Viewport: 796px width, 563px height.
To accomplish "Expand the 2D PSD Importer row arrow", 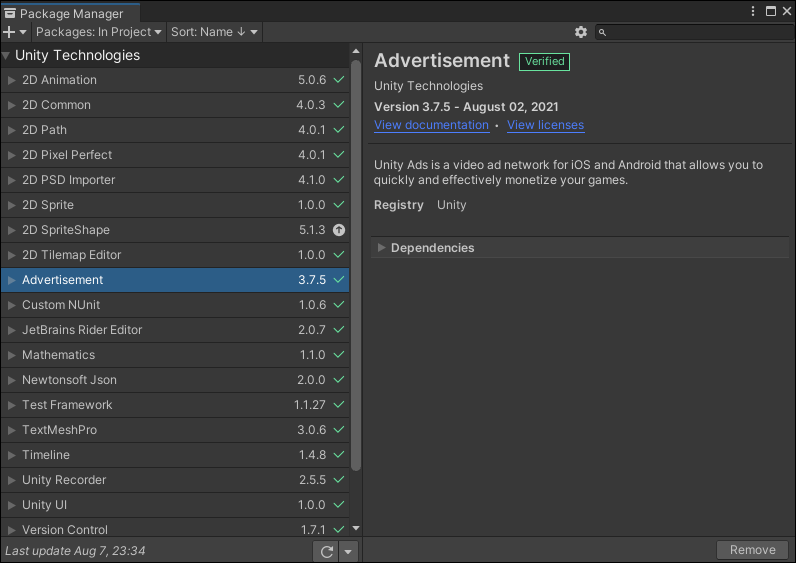I will click(11, 180).
